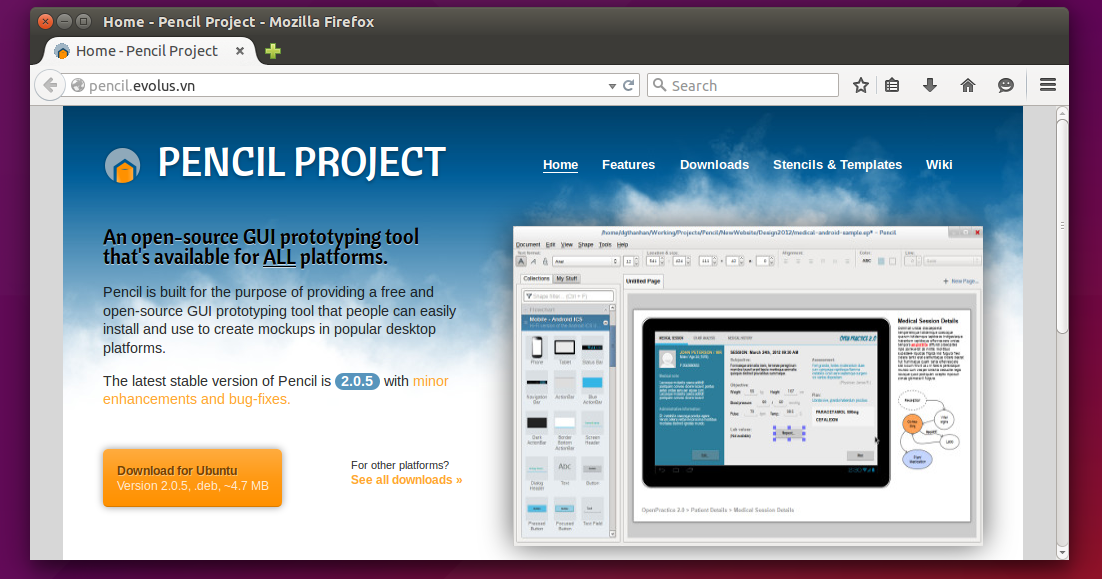Minimize the Firefox window
The width and height of the screenshot is (1102, 579).
(x=64, y=22)
